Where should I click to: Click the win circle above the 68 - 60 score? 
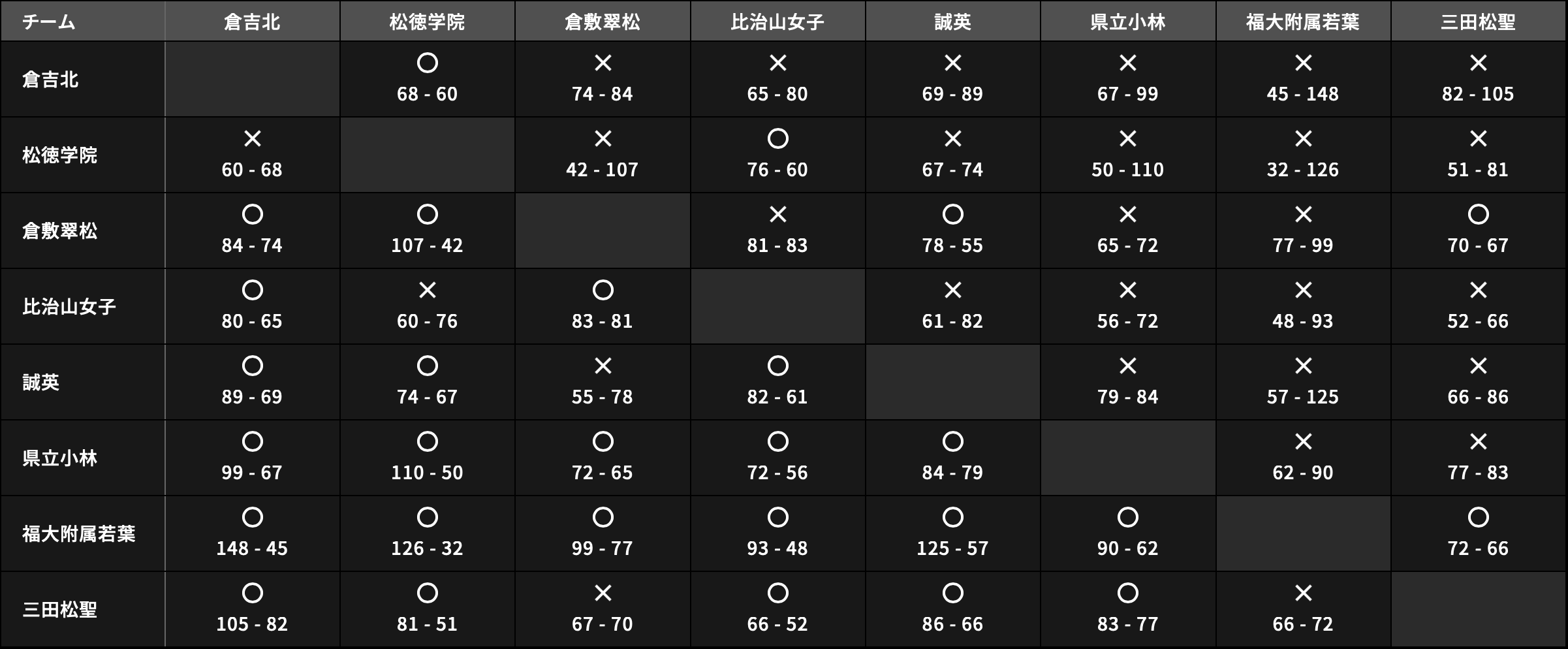coord(427,63)
